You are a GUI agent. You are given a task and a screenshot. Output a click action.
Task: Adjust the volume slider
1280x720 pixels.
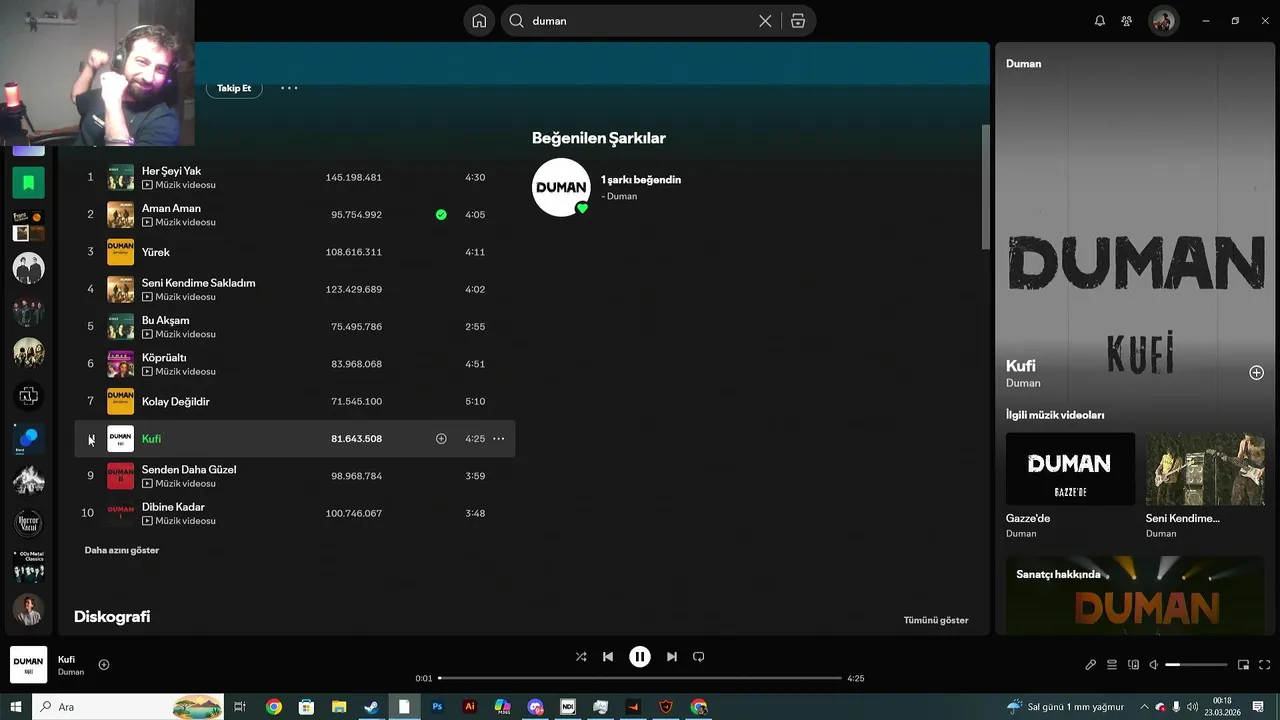[x=1196, y=665]
